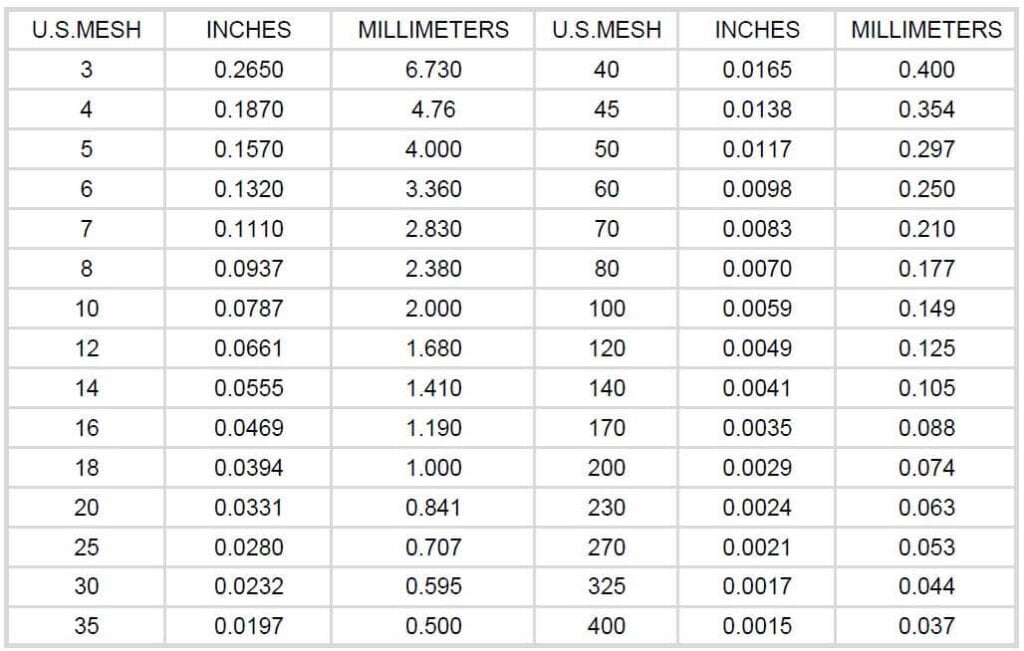
Task: Select the 0.0555 inches cell
Action: (x=248, y=388)
